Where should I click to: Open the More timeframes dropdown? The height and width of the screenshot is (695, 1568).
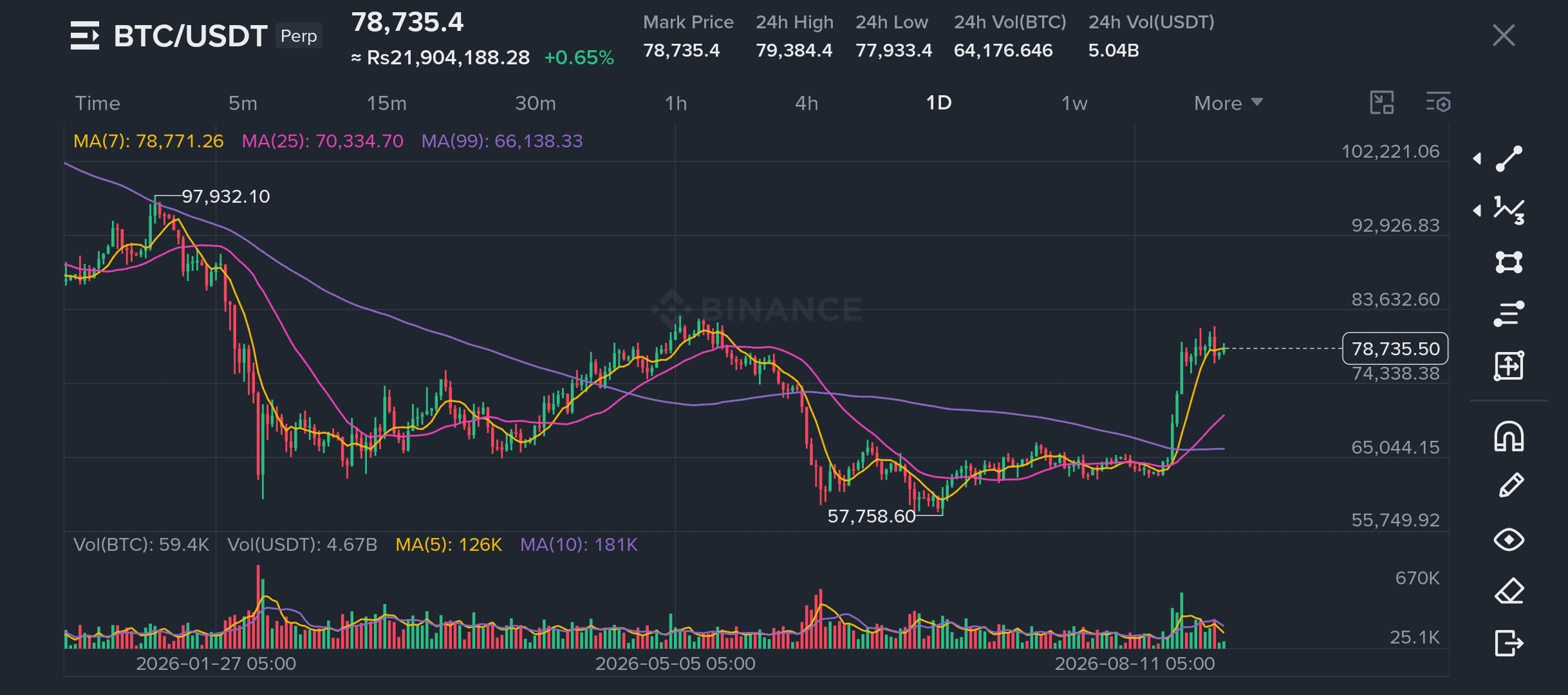(x=1228, y=103)
